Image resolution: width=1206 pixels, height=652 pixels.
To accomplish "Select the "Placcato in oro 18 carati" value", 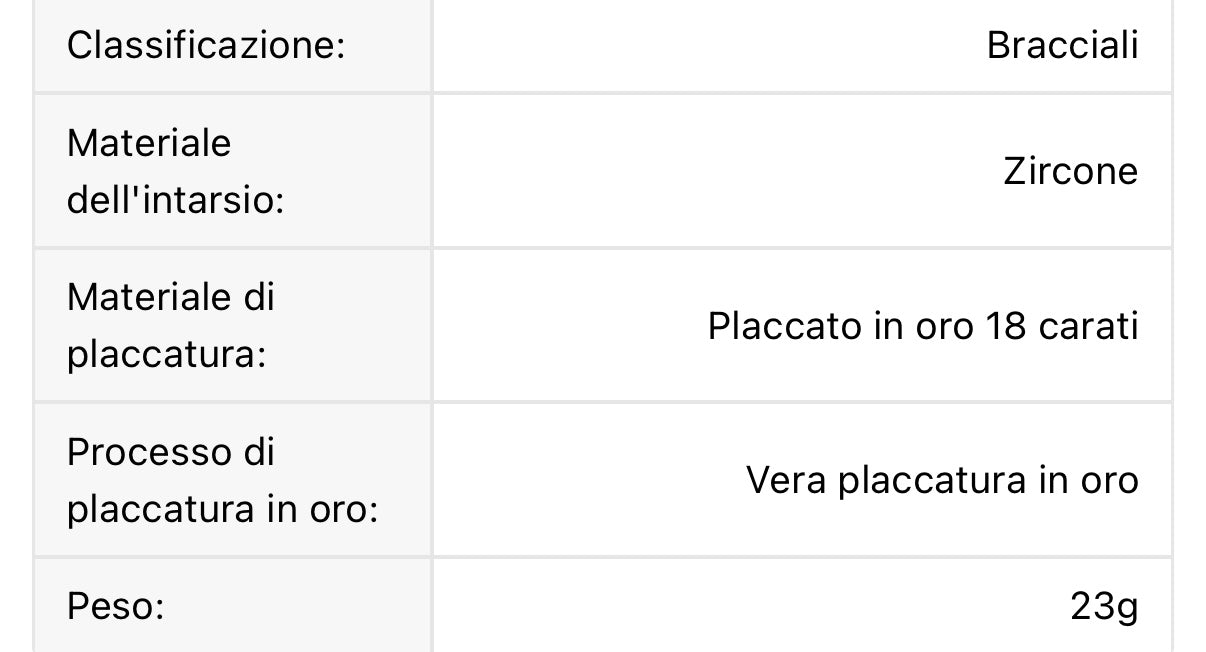I will 922,327.
